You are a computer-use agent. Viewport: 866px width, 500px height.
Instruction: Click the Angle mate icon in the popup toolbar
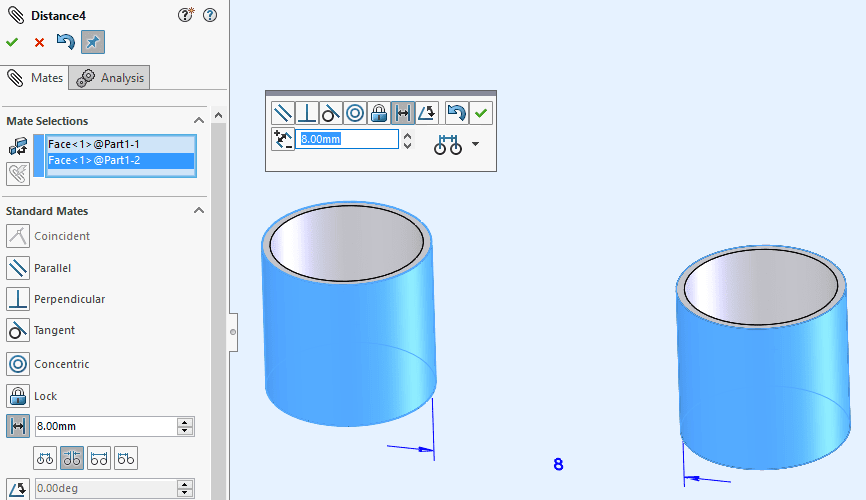pos(427,113)
